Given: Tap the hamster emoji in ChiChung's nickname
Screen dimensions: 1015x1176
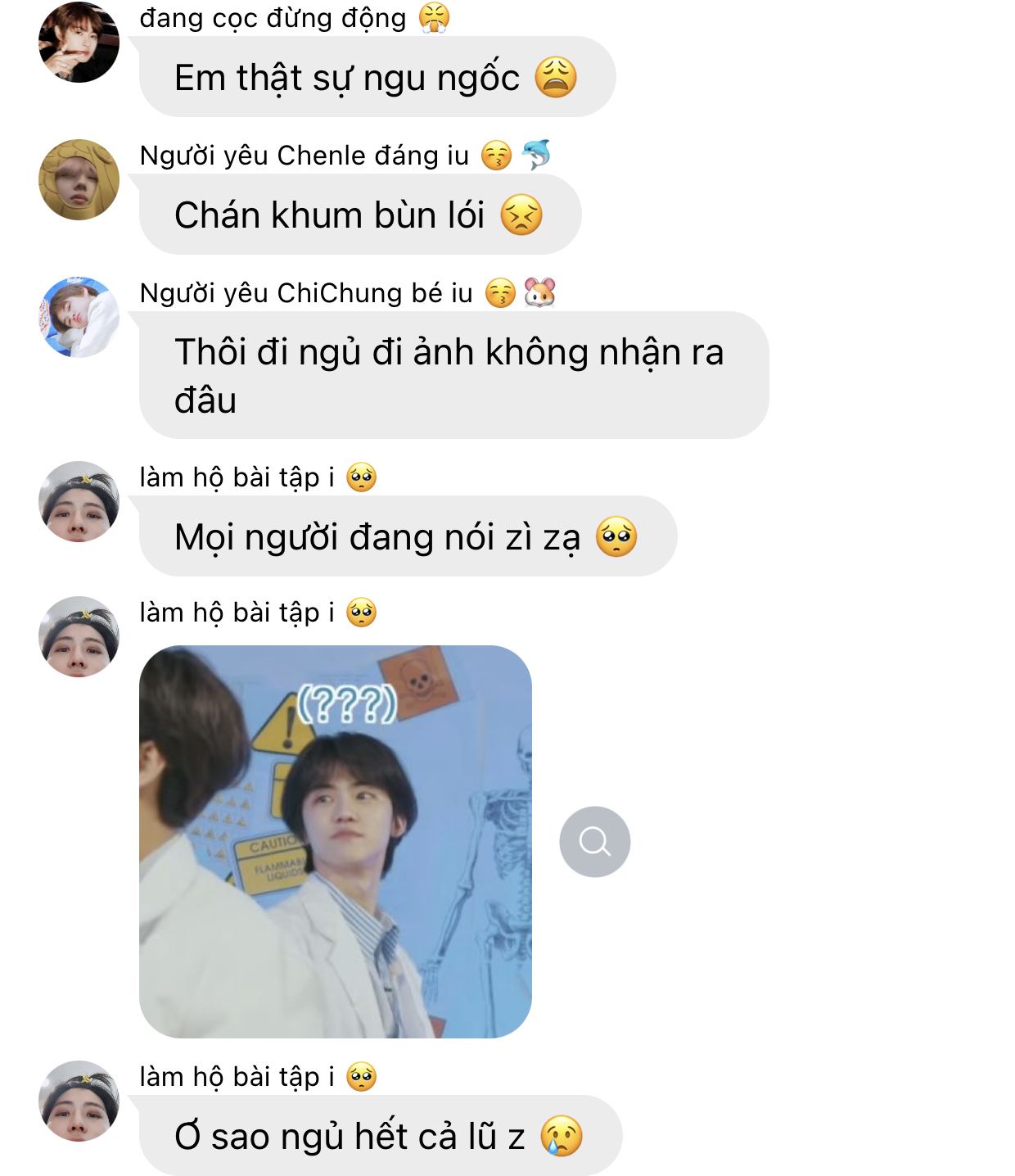Looking at the screenshot, I should point(540,292).
